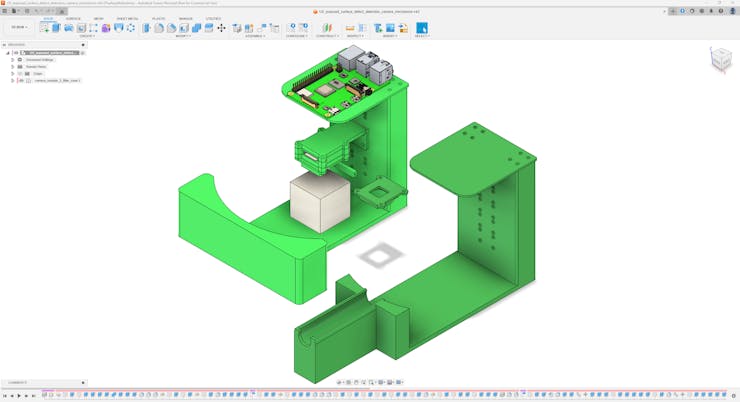
Task: Select the Offset Plane construct tool
Action: [327, 28]
